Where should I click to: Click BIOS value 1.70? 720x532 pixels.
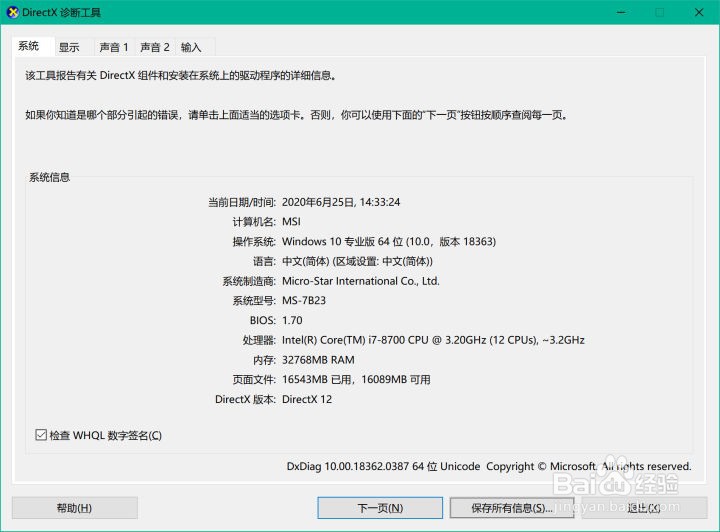[292, 320]
